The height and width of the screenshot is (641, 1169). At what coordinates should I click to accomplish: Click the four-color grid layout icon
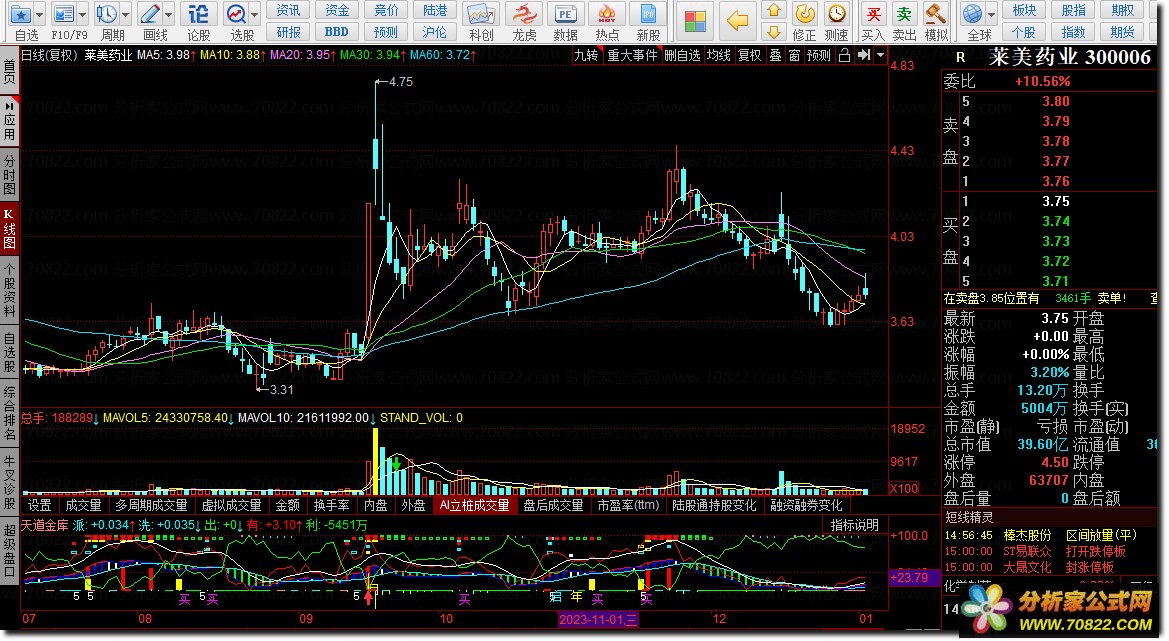click(696, 21)
